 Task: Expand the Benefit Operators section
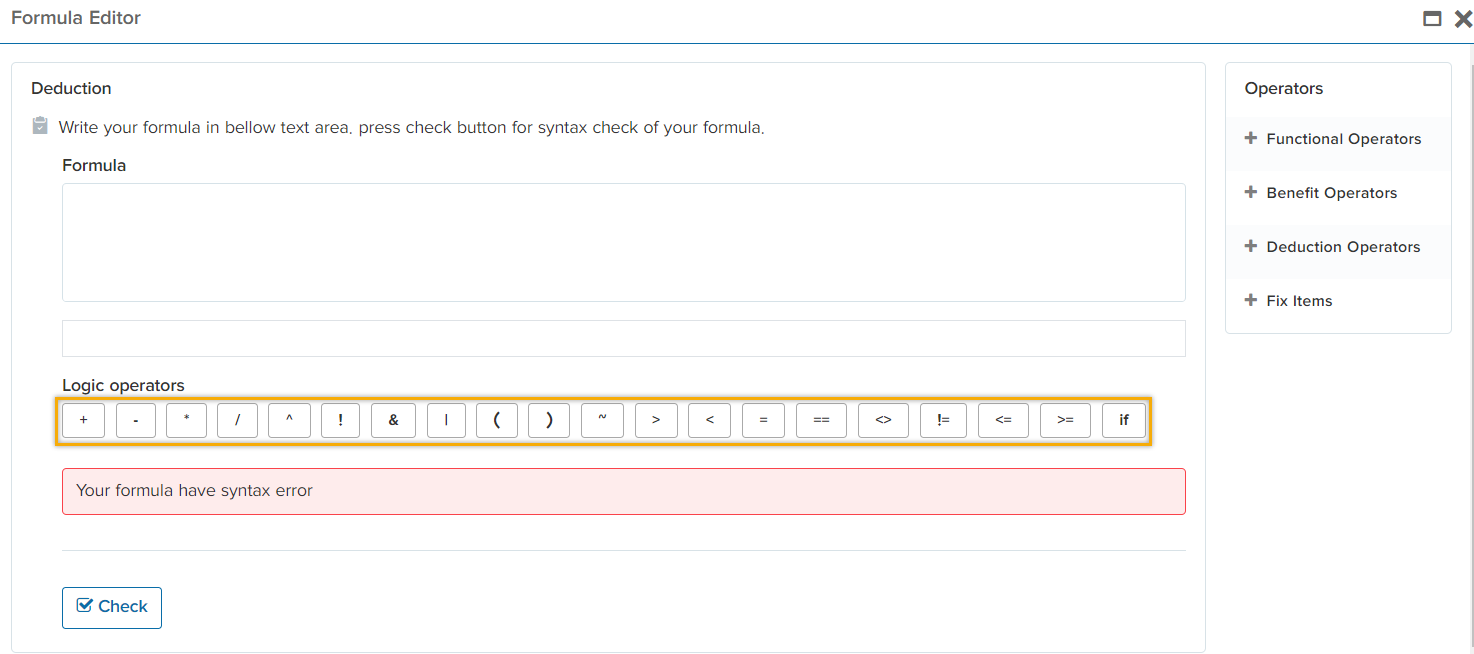click(1330, 193)
